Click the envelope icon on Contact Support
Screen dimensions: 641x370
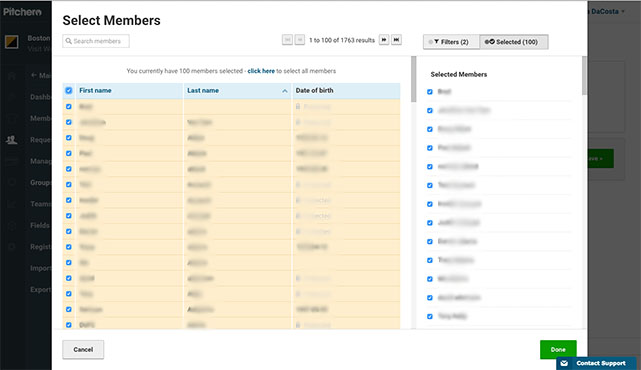pos(564,363)
